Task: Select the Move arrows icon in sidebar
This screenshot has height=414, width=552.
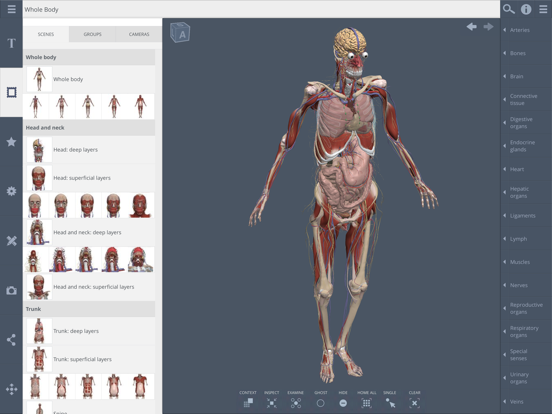Action: (x=11, y=389)
